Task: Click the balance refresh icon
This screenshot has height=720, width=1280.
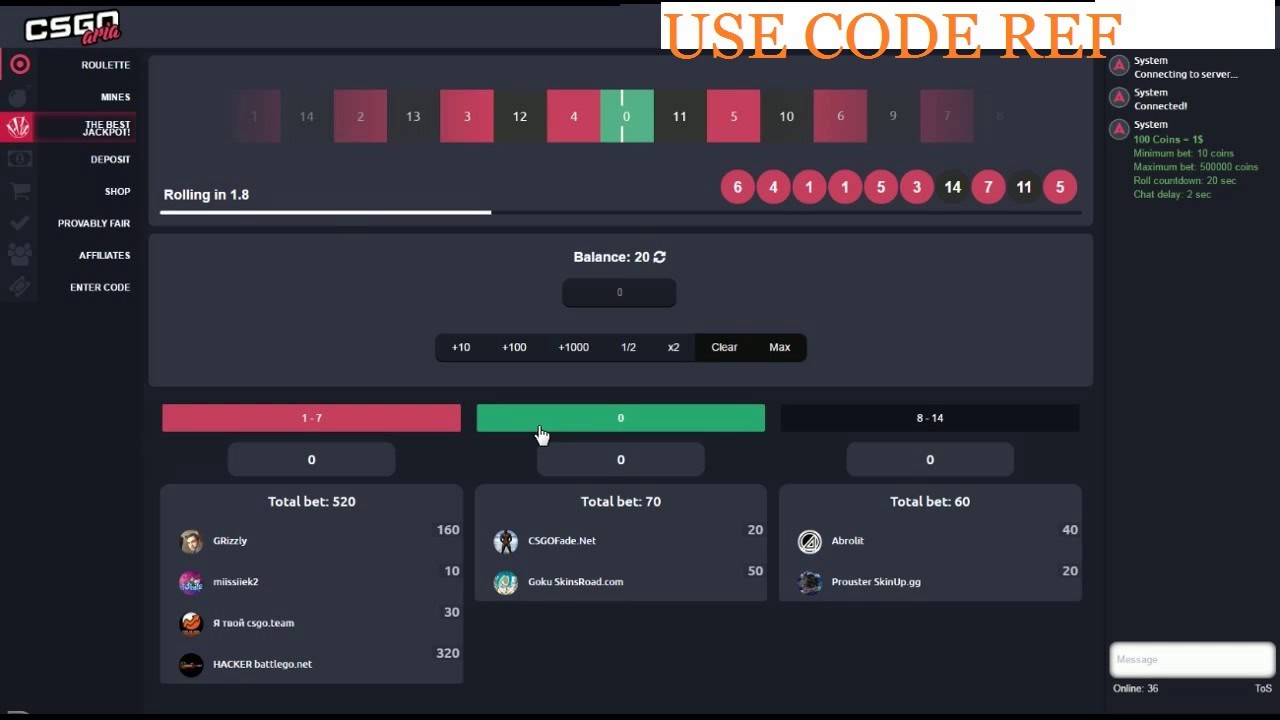Action: (x=659, y=257)
